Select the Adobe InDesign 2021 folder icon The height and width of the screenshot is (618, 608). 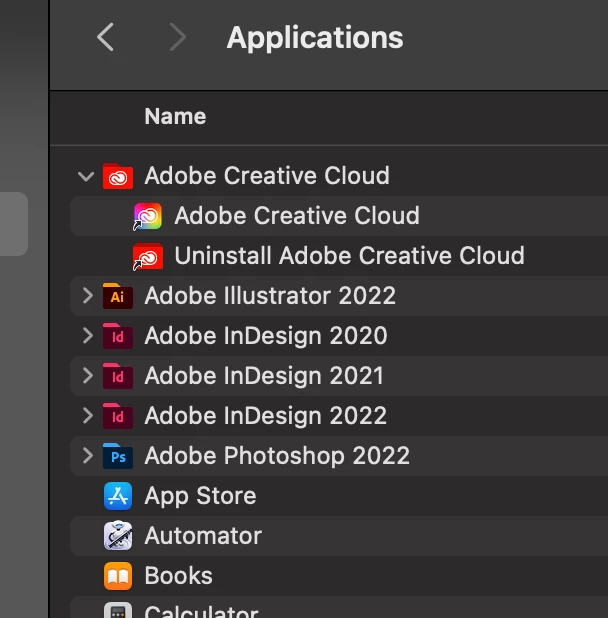118,376
